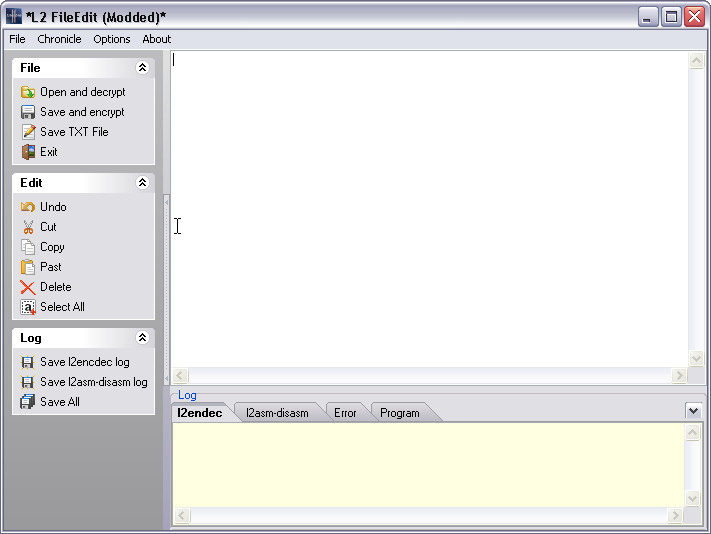
Task: Open the About menu
Action: point(156,39)
